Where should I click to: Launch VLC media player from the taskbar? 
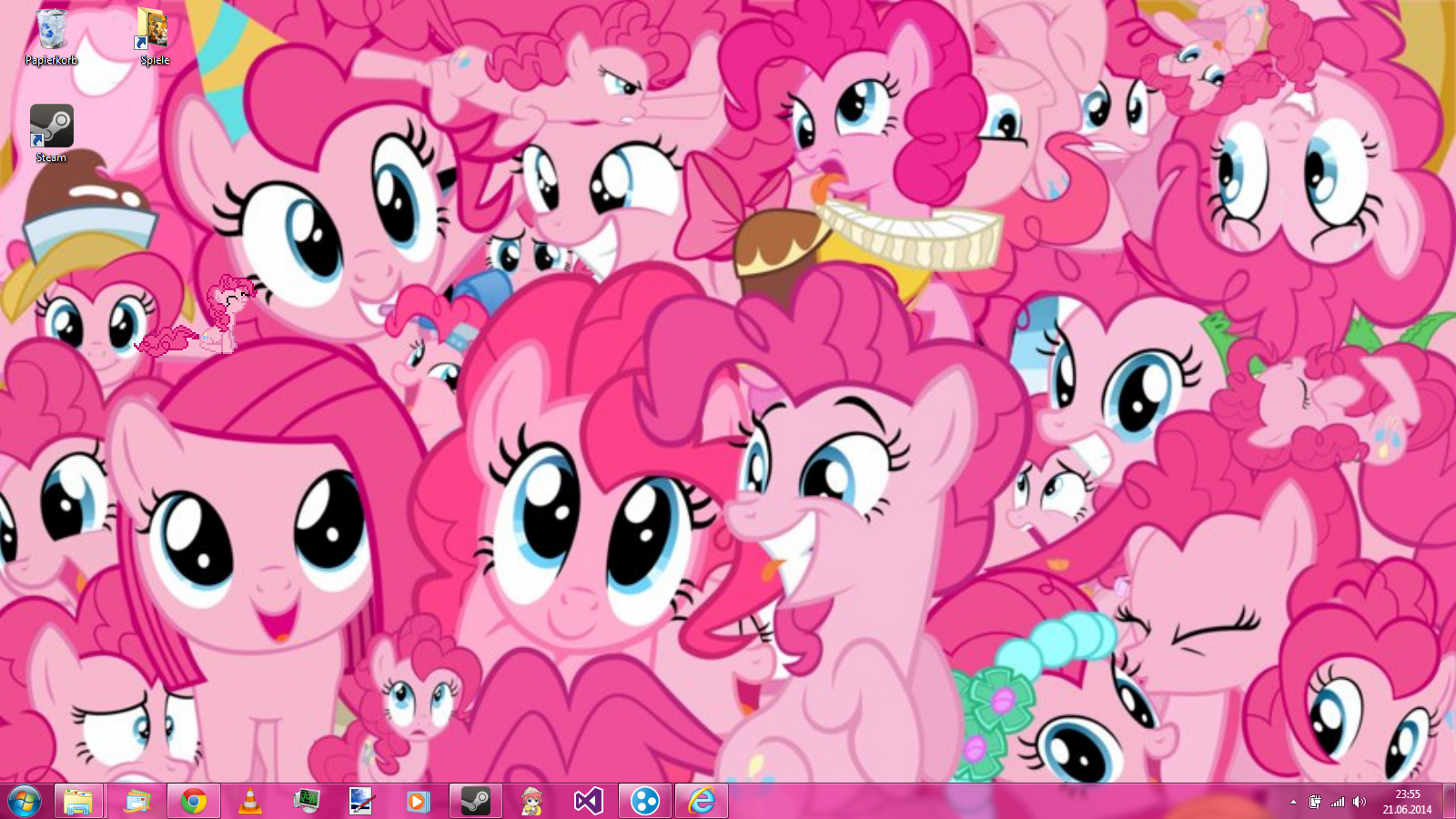coord(249,802)
